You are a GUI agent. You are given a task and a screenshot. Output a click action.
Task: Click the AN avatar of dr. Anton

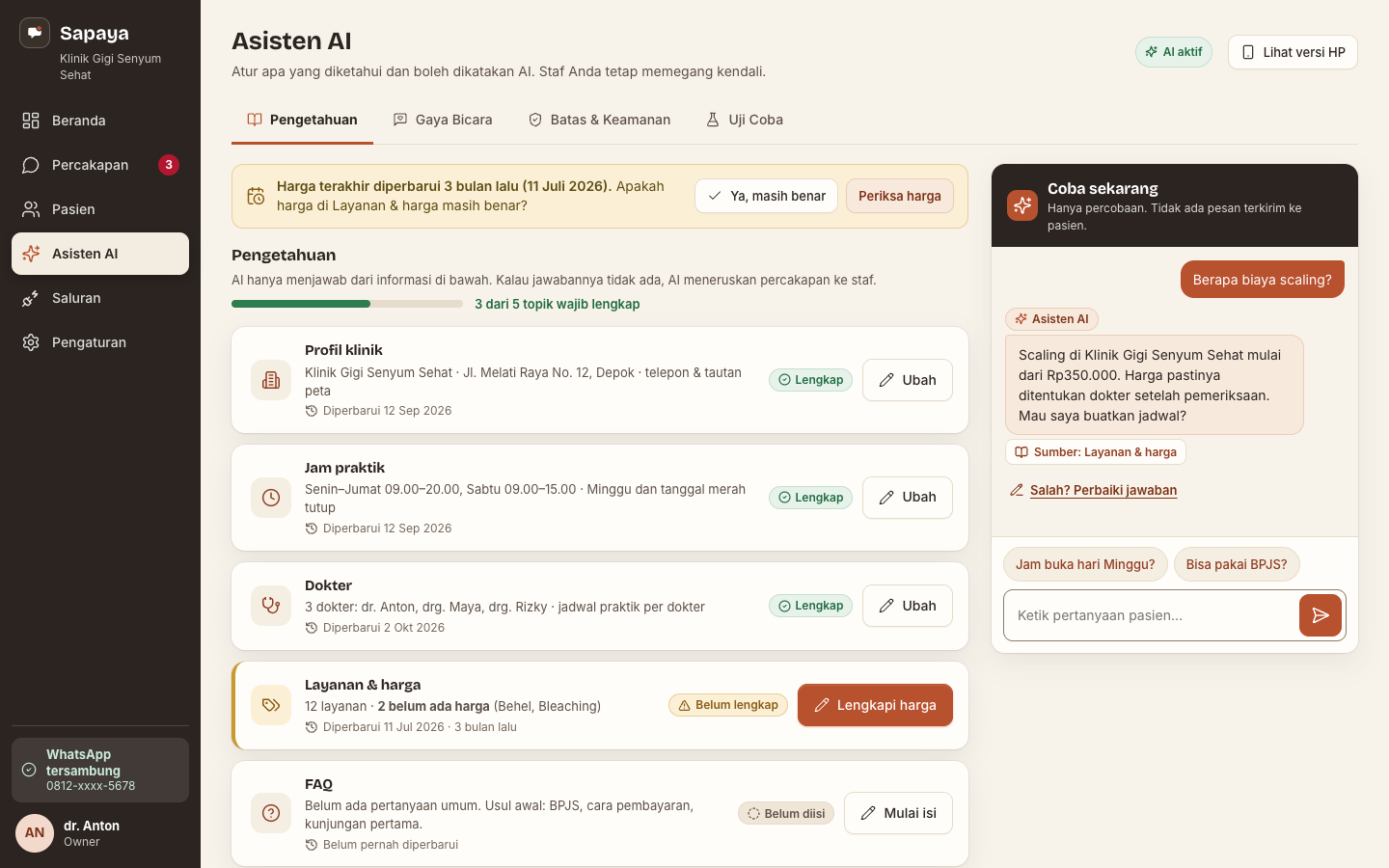35,833
